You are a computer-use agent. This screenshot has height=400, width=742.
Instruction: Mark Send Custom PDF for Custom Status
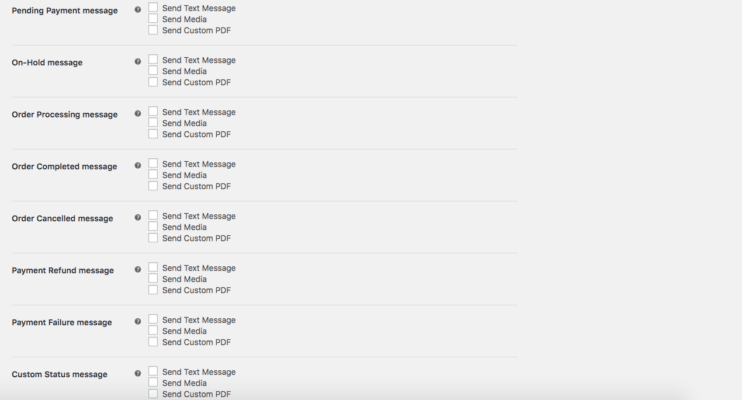pos(153,394)
